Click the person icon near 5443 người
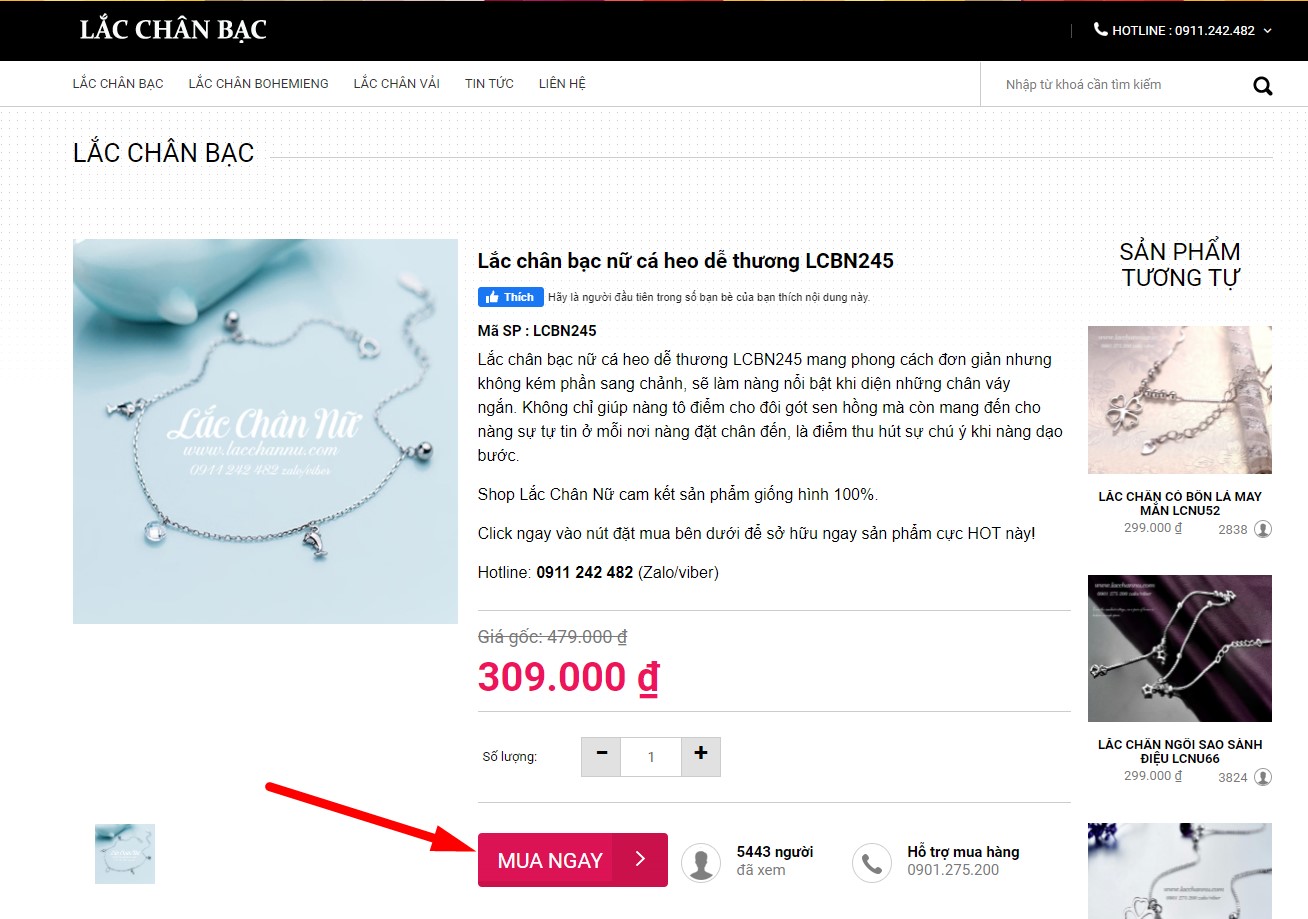 pyautogui.click(x=701, y=863)
